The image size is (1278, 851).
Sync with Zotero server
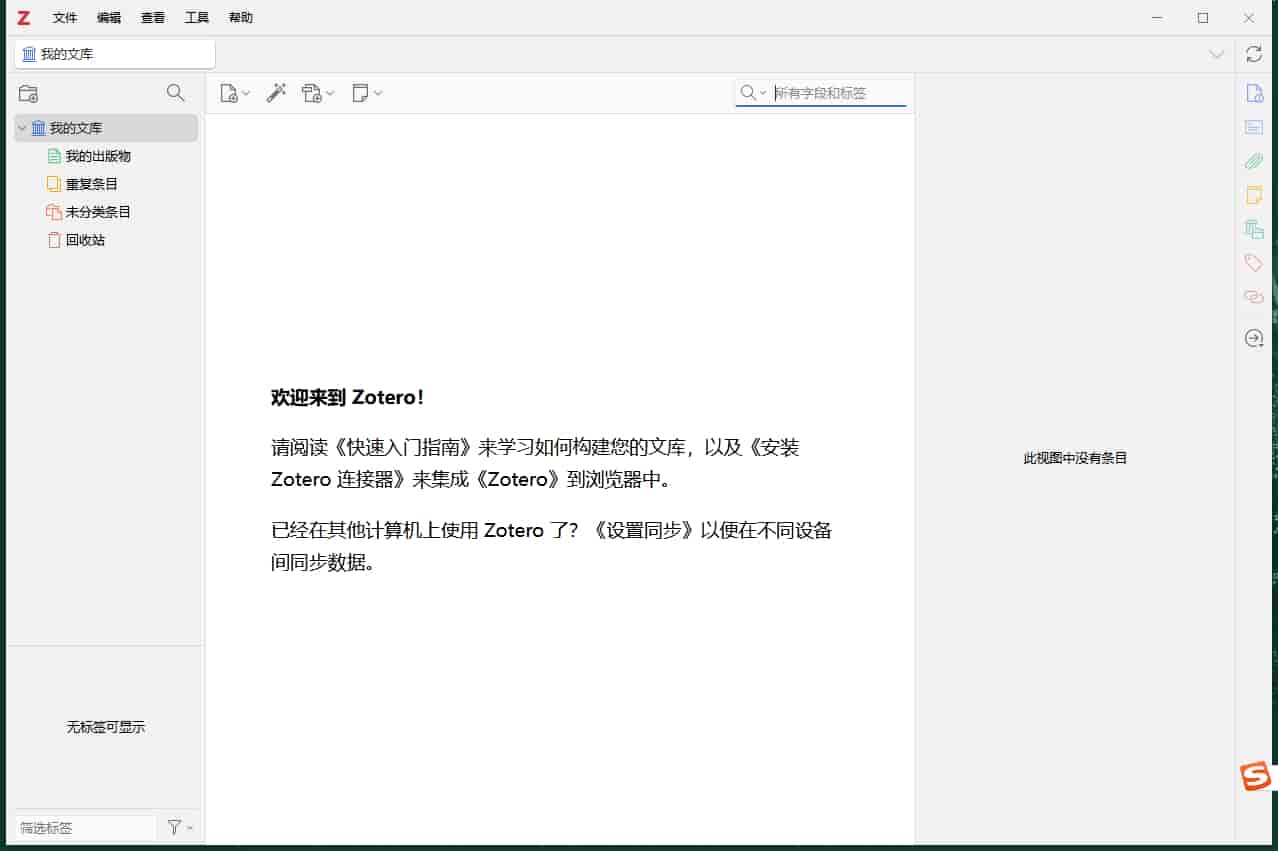(1254, 54)
